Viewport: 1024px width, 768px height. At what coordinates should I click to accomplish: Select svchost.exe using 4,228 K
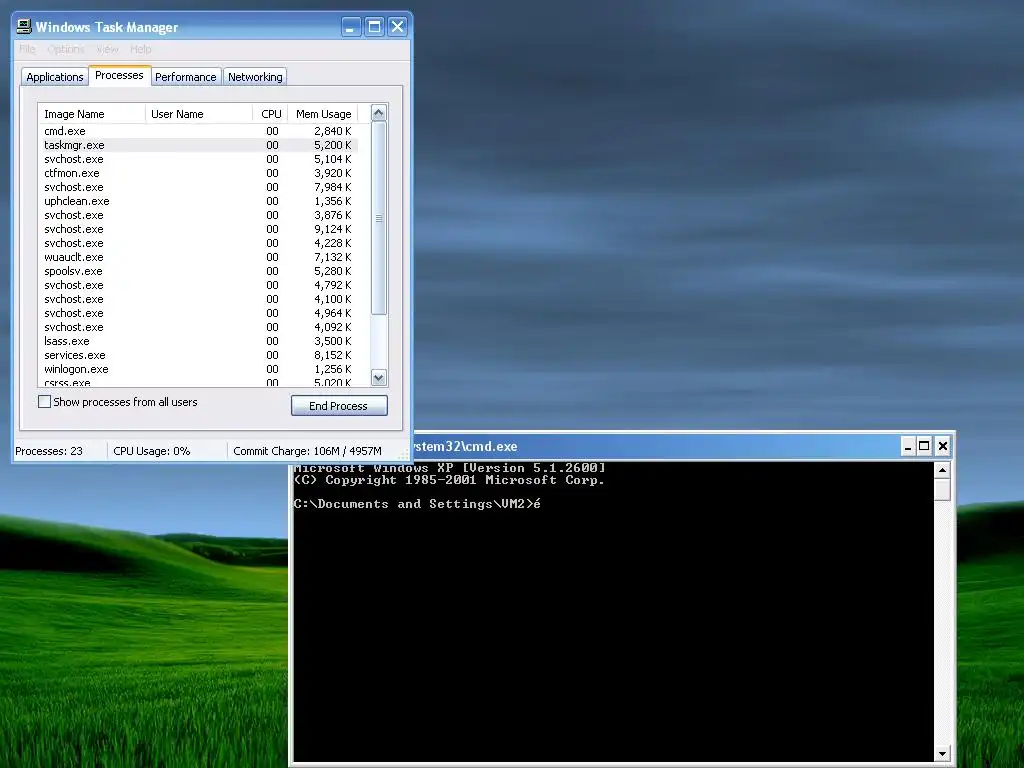[199, 243]
